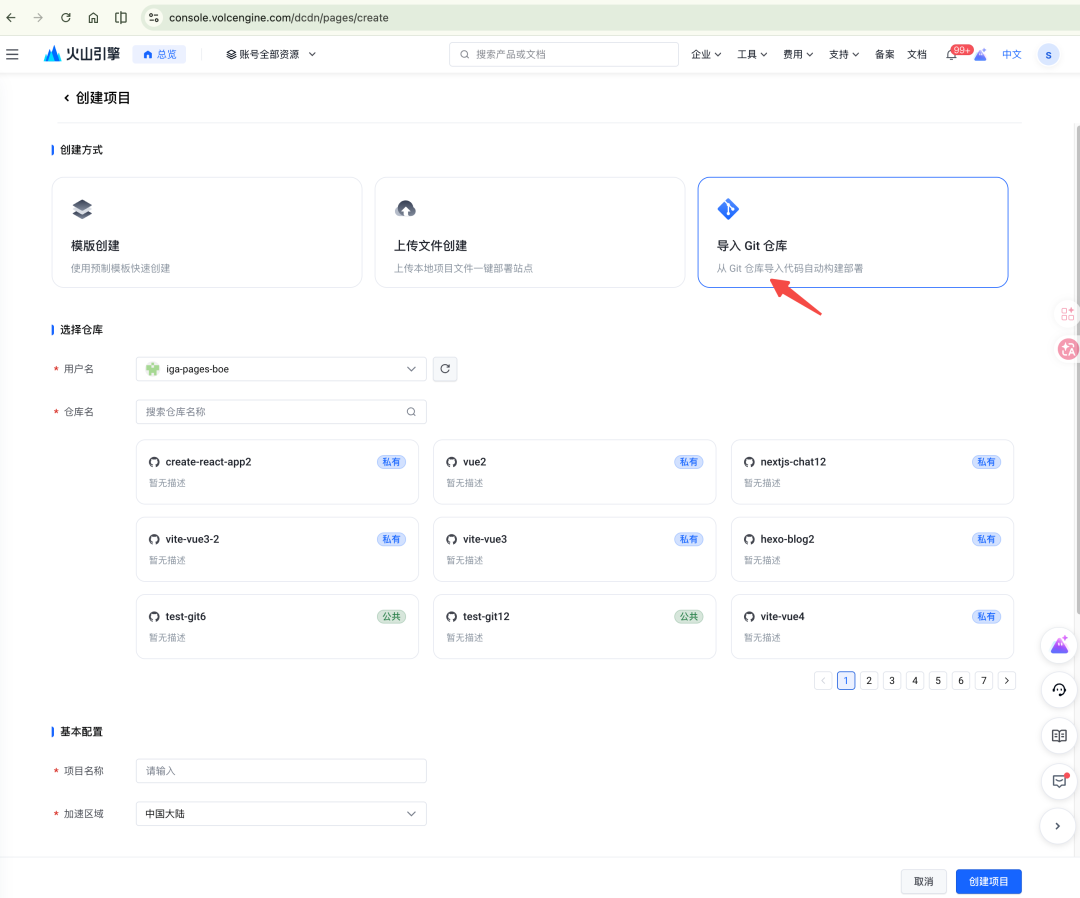1080x898 pixels.
Task: Open the feedback chat icon in sidebar
Action: pos(1058,781)
